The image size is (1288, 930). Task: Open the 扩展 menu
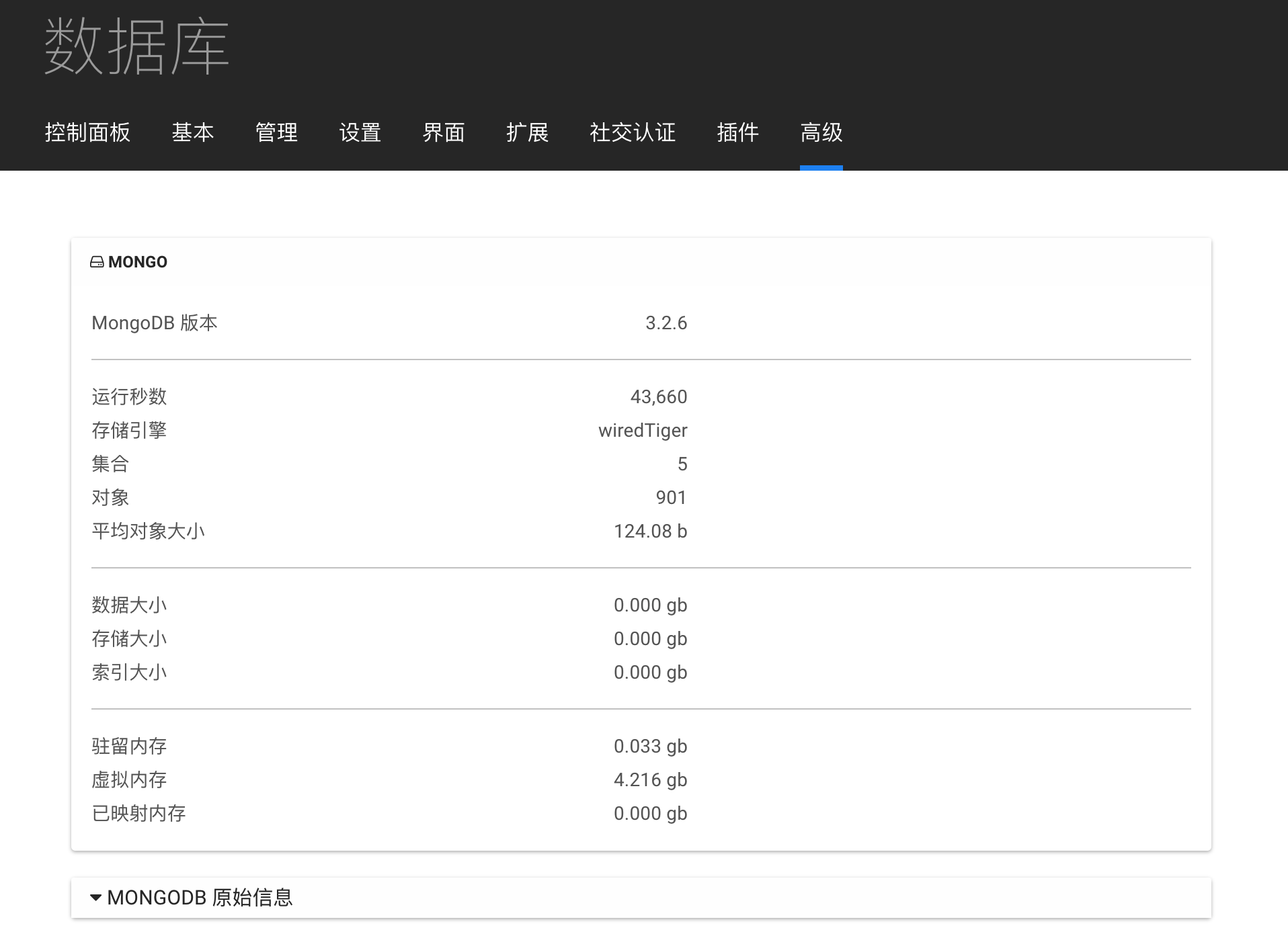pos(528,132)
